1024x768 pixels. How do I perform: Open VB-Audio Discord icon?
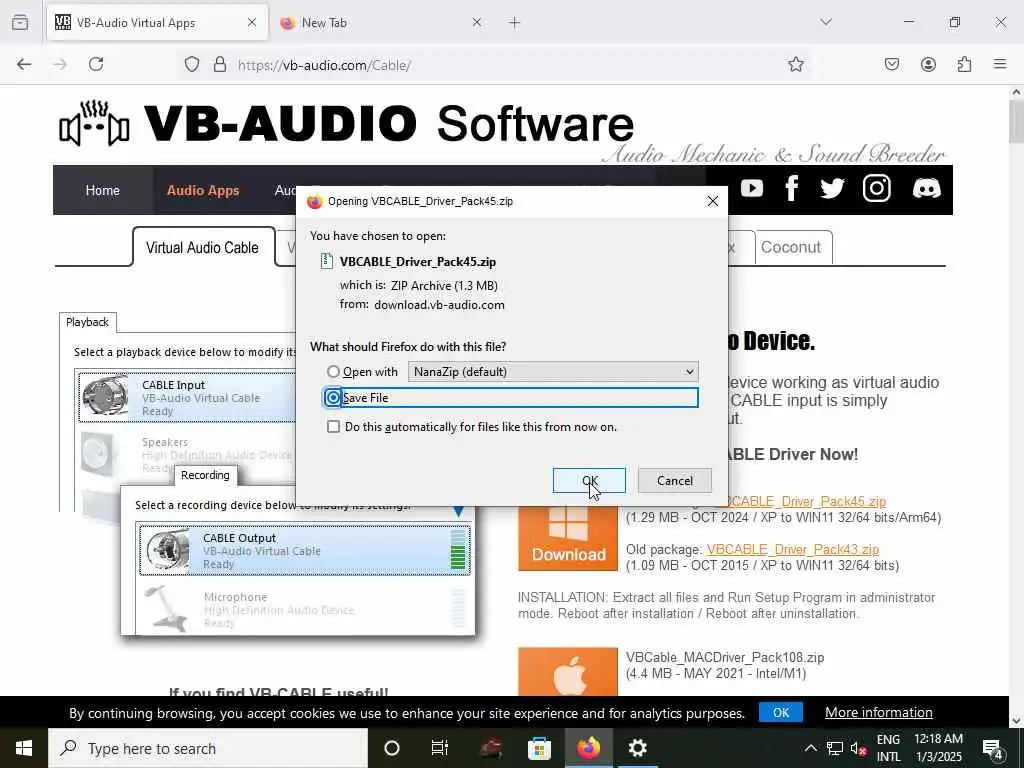tap(926, 189)
